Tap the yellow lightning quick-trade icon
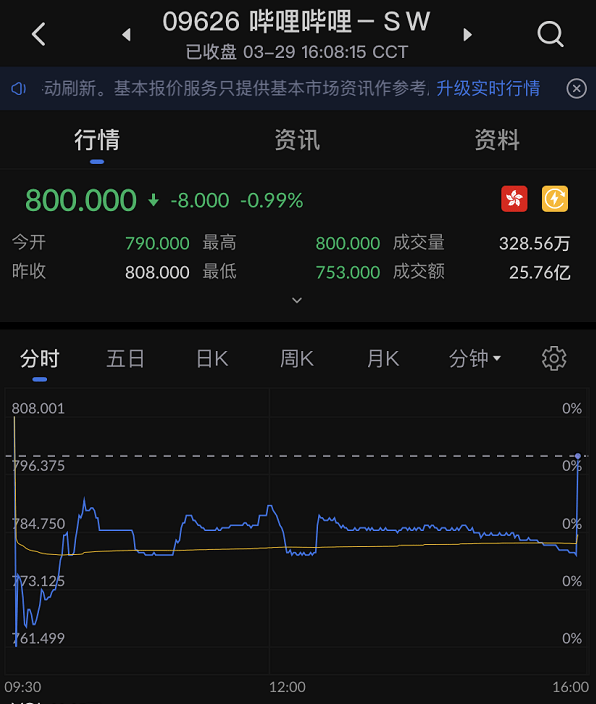 (555, 198)
